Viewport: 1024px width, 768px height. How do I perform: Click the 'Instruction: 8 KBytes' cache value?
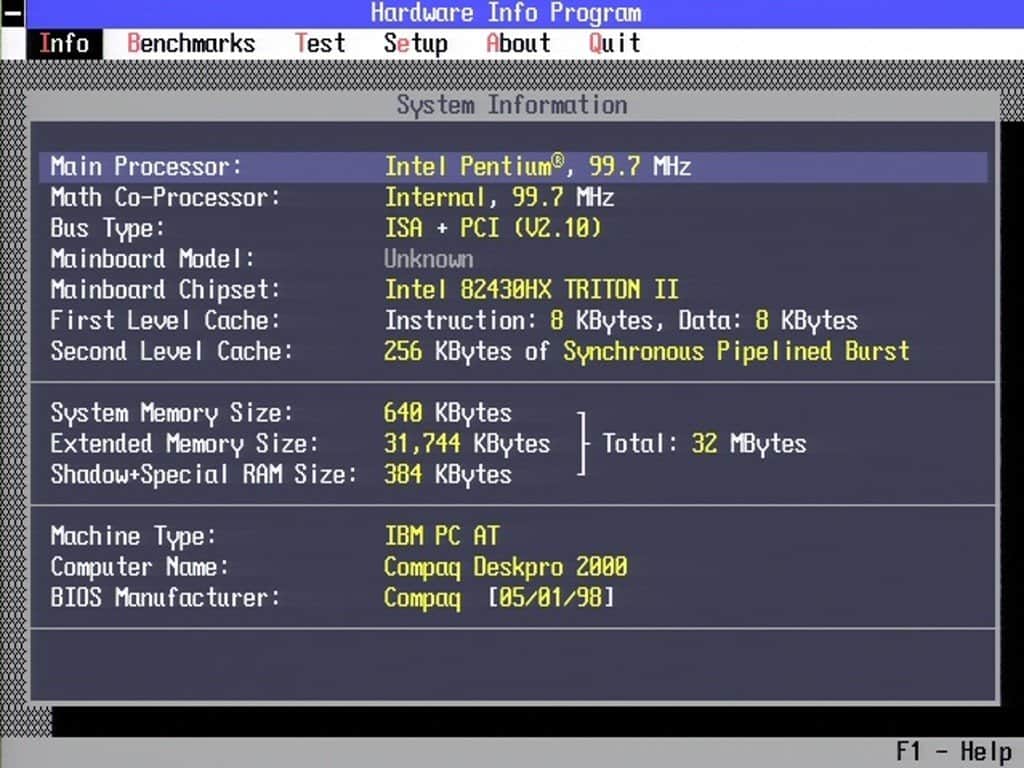click(x=519, y=321)
